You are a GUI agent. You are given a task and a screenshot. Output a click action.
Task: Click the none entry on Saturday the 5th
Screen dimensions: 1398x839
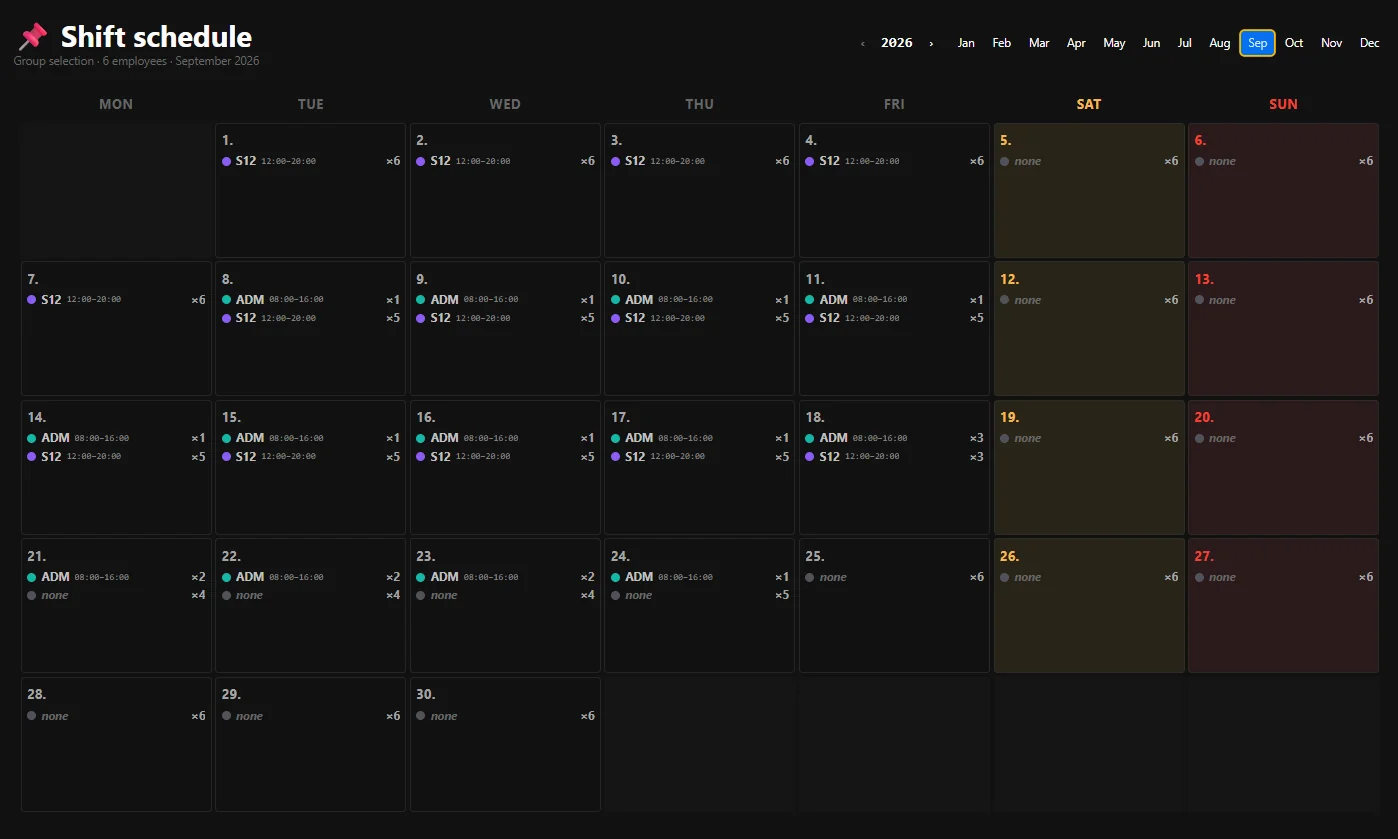coord(1089,161)
